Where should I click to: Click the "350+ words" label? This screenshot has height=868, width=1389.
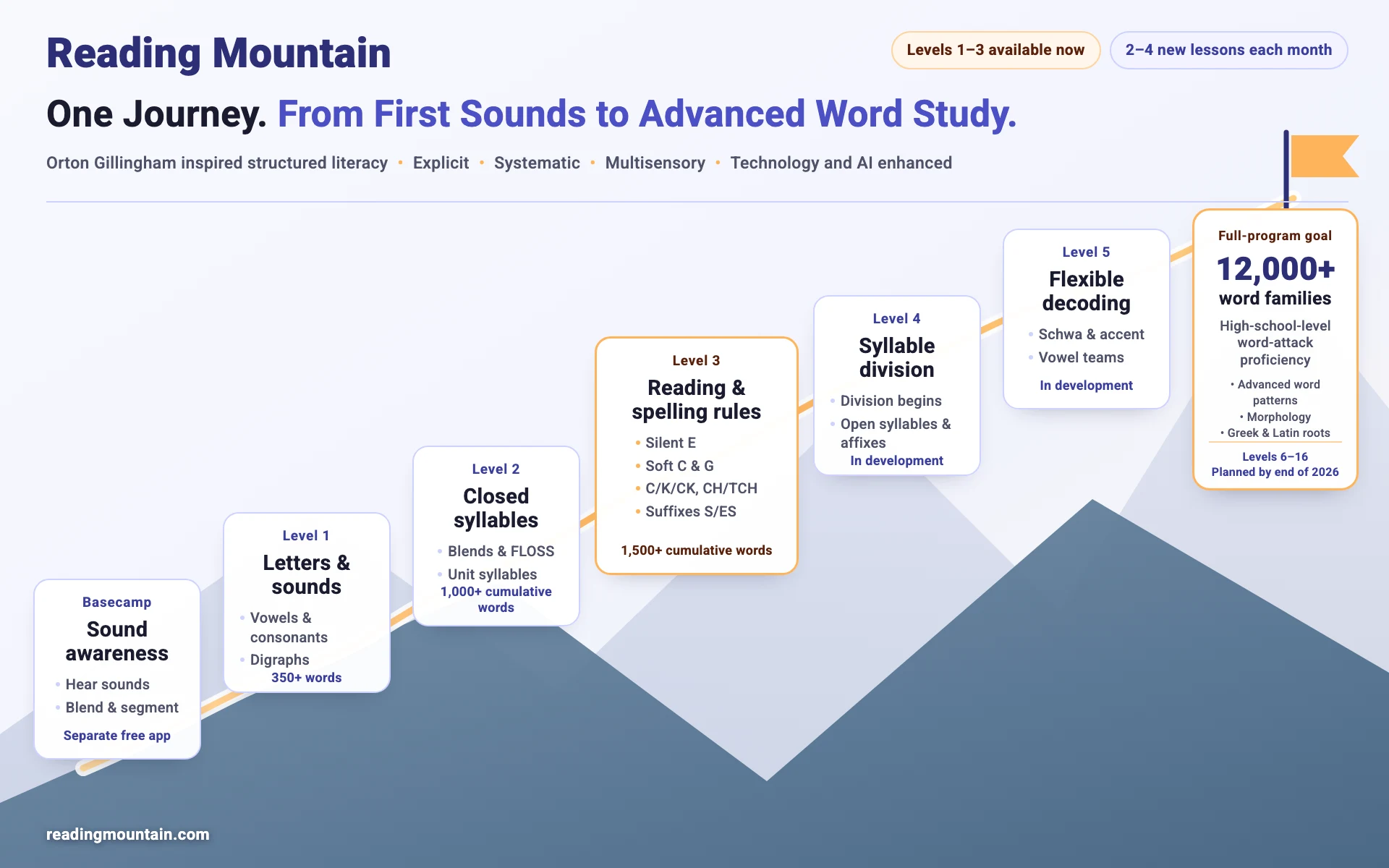pos(306,678)
